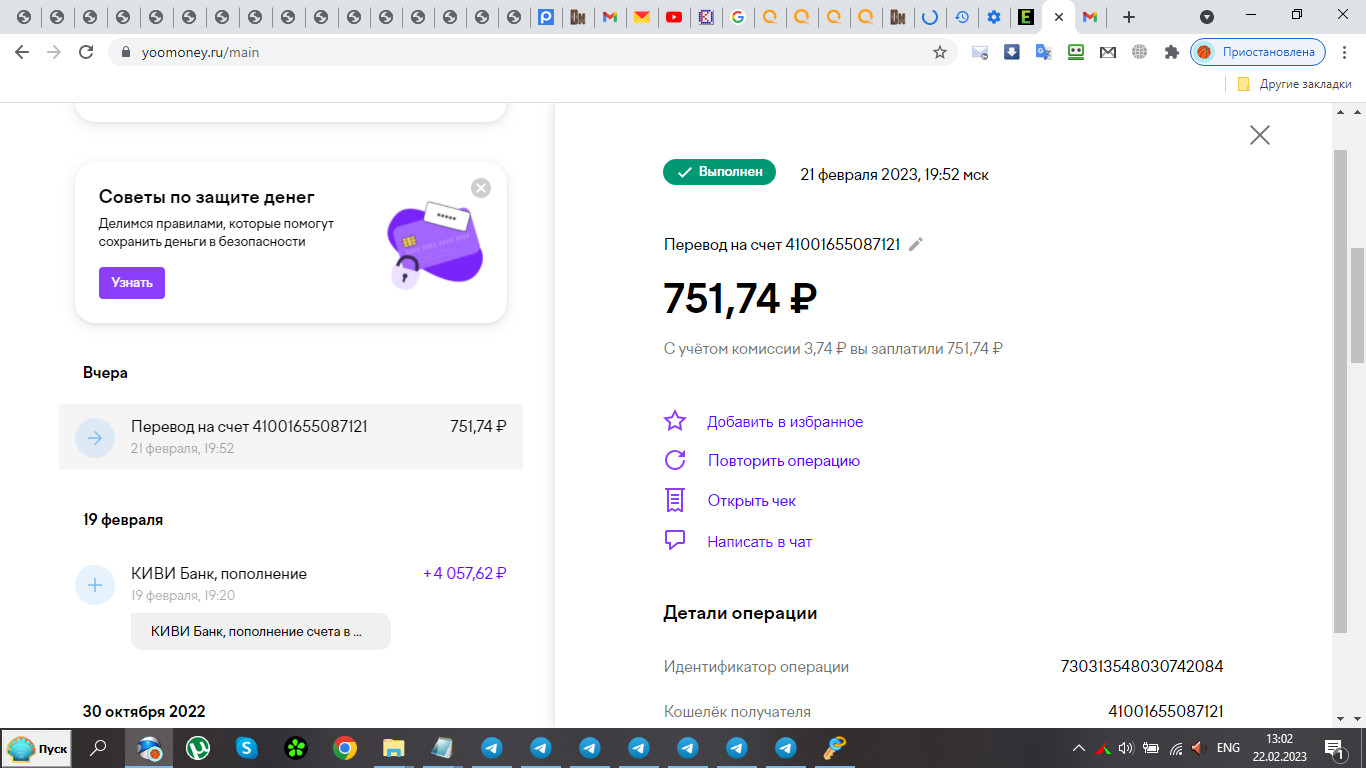Switch to the settings gear tab
Image resolution: width=1366 pixels, height=768 pixels.
[x=993, y=17]
